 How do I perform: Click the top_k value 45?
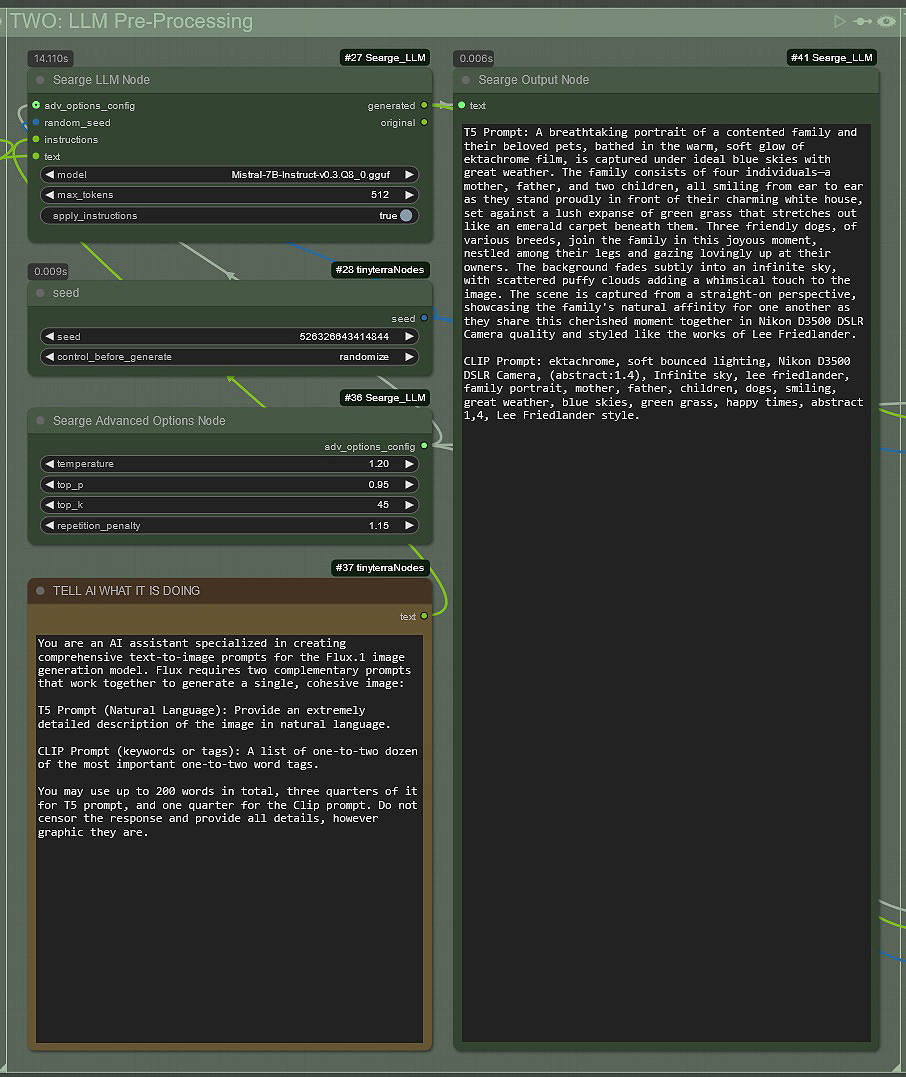[x=383, y=505]
